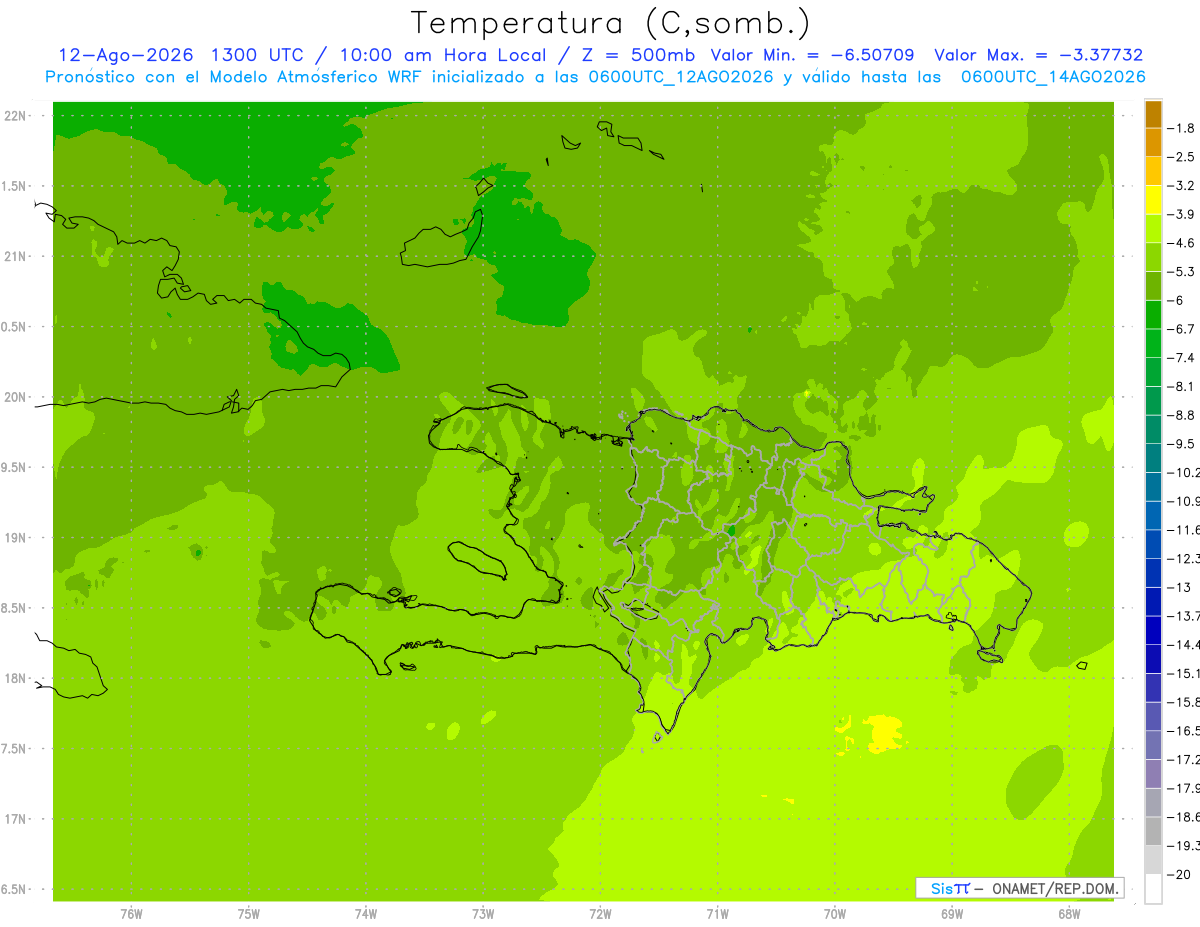Pick the purple legend swatch between -17.2 and -17.9

click(x=1153, y=774)
